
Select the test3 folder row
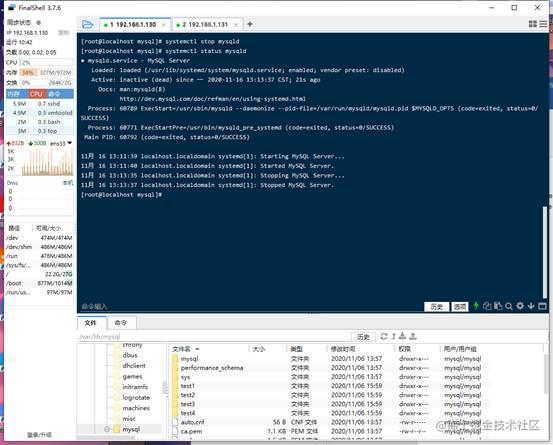(x=356, y=404)
